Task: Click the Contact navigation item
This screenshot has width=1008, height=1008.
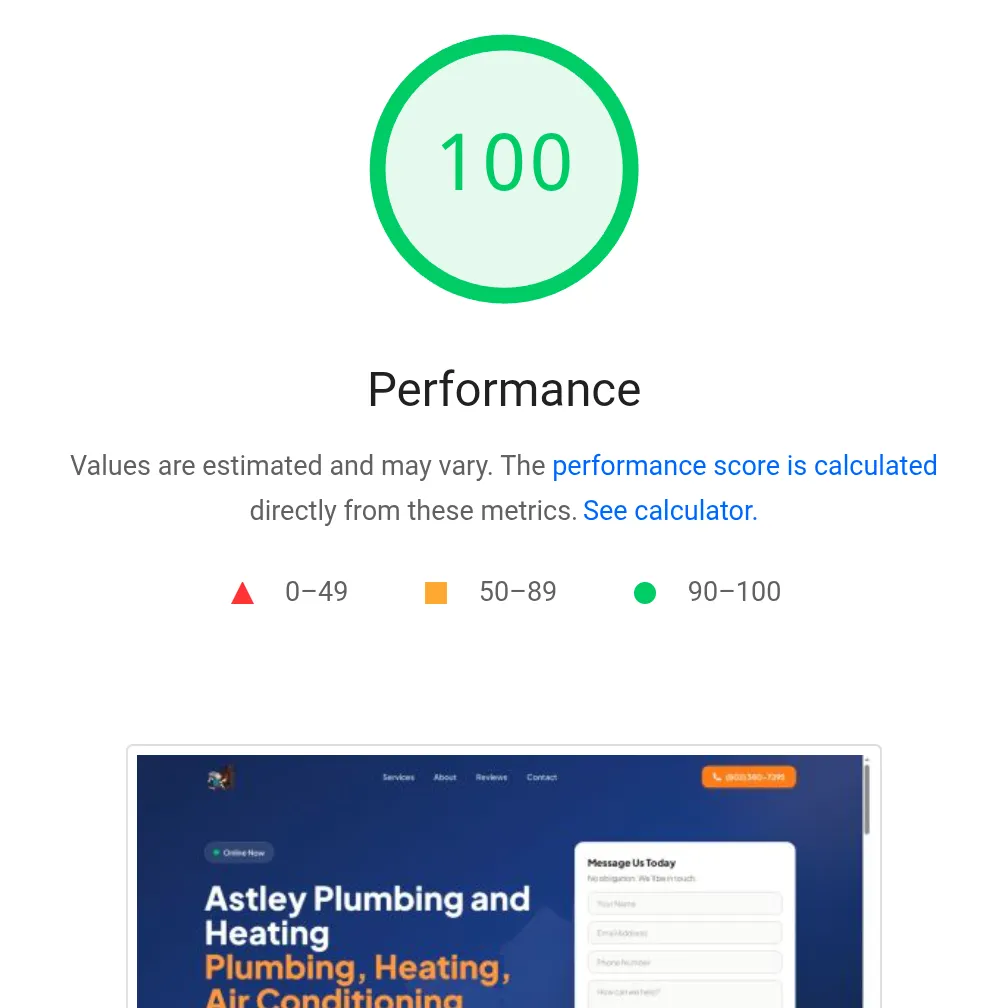Action: pos(541,777)
